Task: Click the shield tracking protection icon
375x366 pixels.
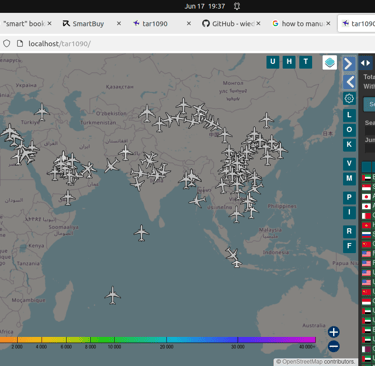Action: tap(7, 44)
